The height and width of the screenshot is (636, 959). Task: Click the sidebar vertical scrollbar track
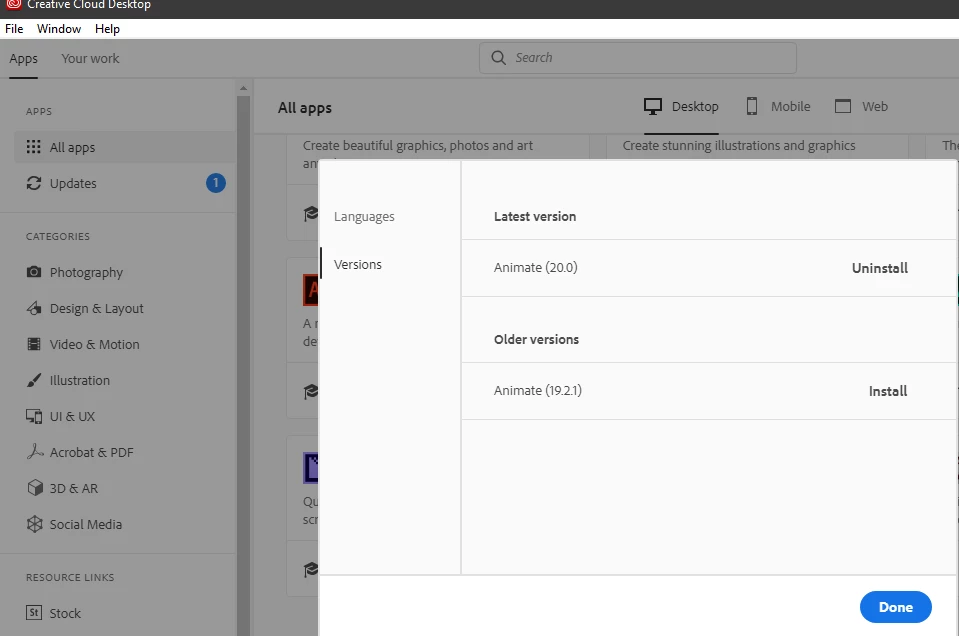click(x=243, y=366)
